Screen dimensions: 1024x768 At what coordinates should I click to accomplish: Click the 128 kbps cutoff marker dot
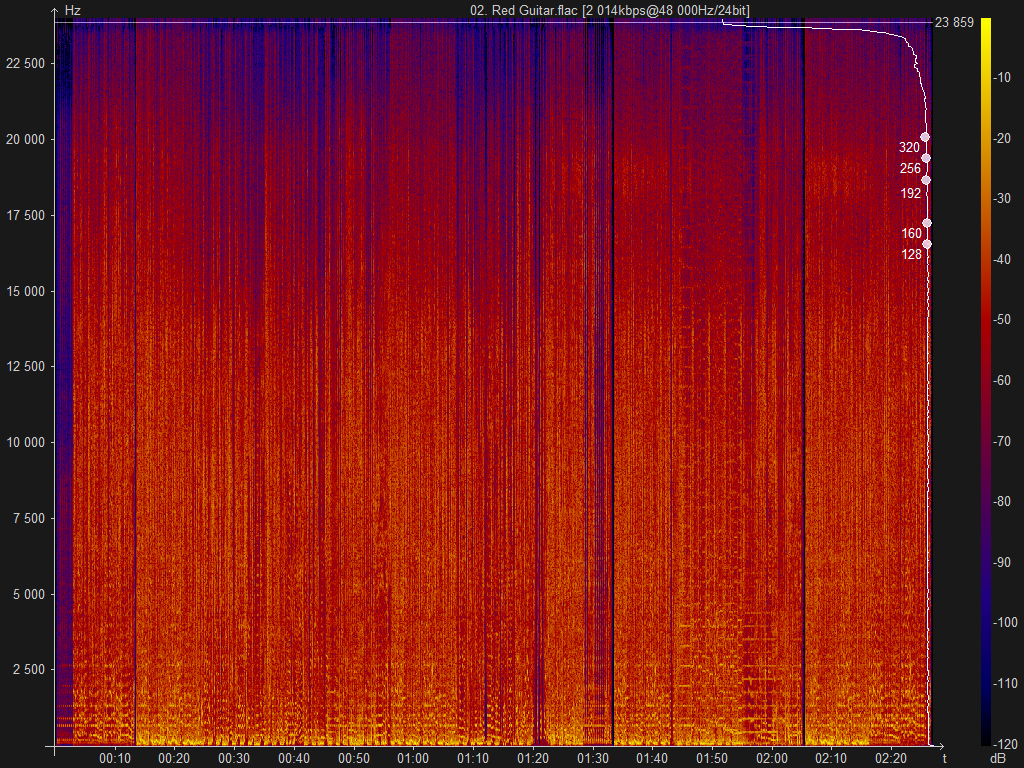pyautogui.click(x=927, y=244)
